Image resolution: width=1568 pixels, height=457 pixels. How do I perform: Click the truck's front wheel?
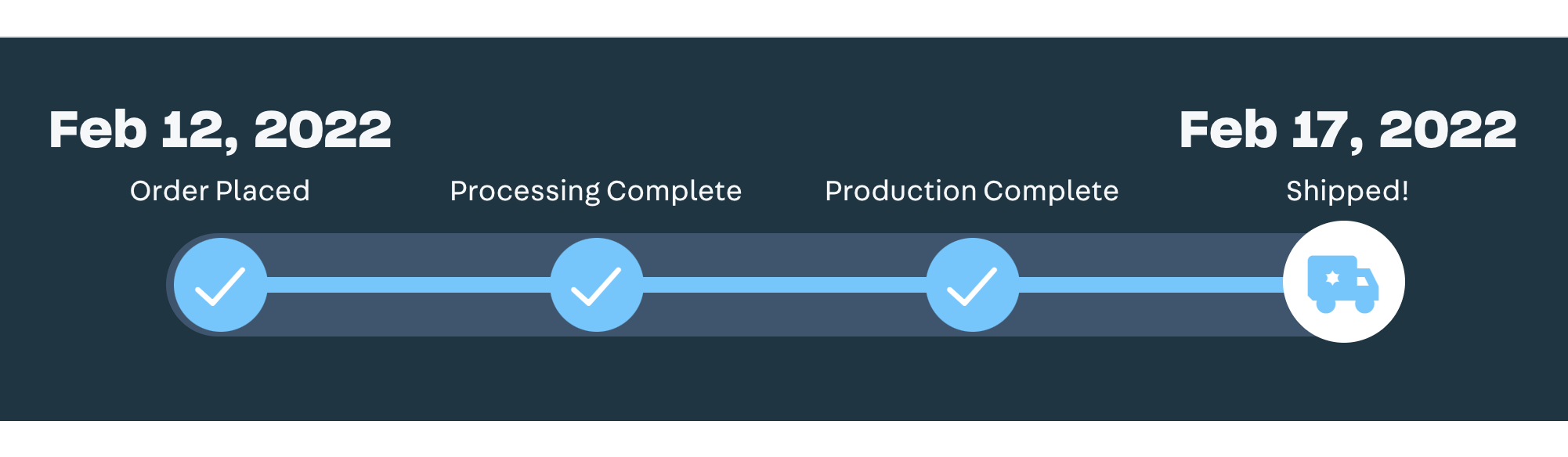(x=1364, y=304)
